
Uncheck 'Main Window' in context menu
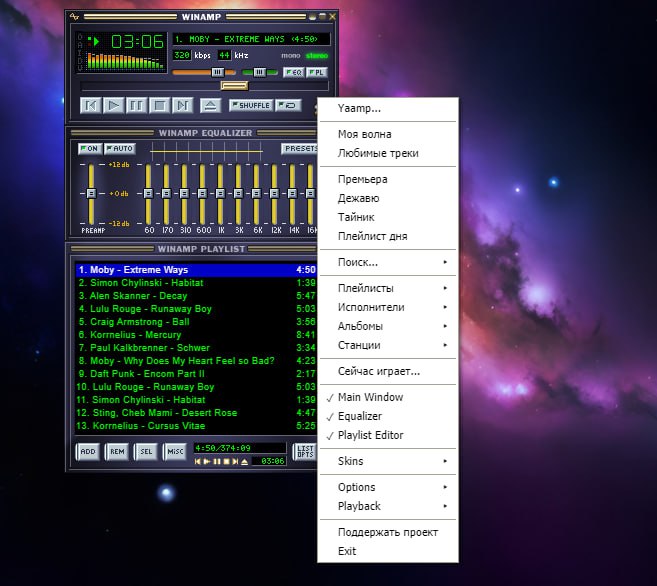388,397
